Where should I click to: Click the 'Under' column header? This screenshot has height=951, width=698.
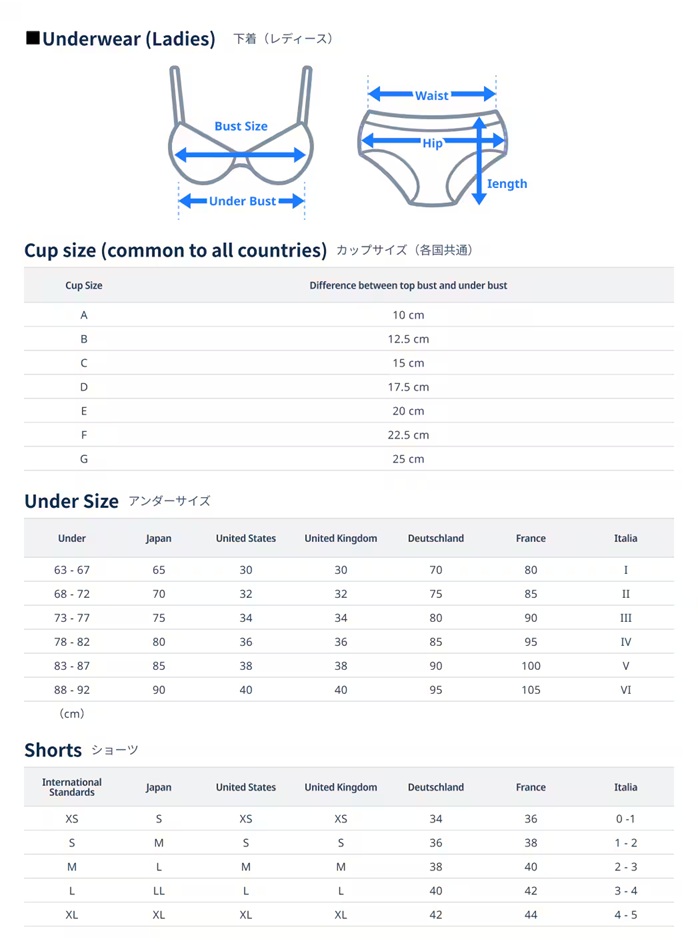tap(72, 538)
